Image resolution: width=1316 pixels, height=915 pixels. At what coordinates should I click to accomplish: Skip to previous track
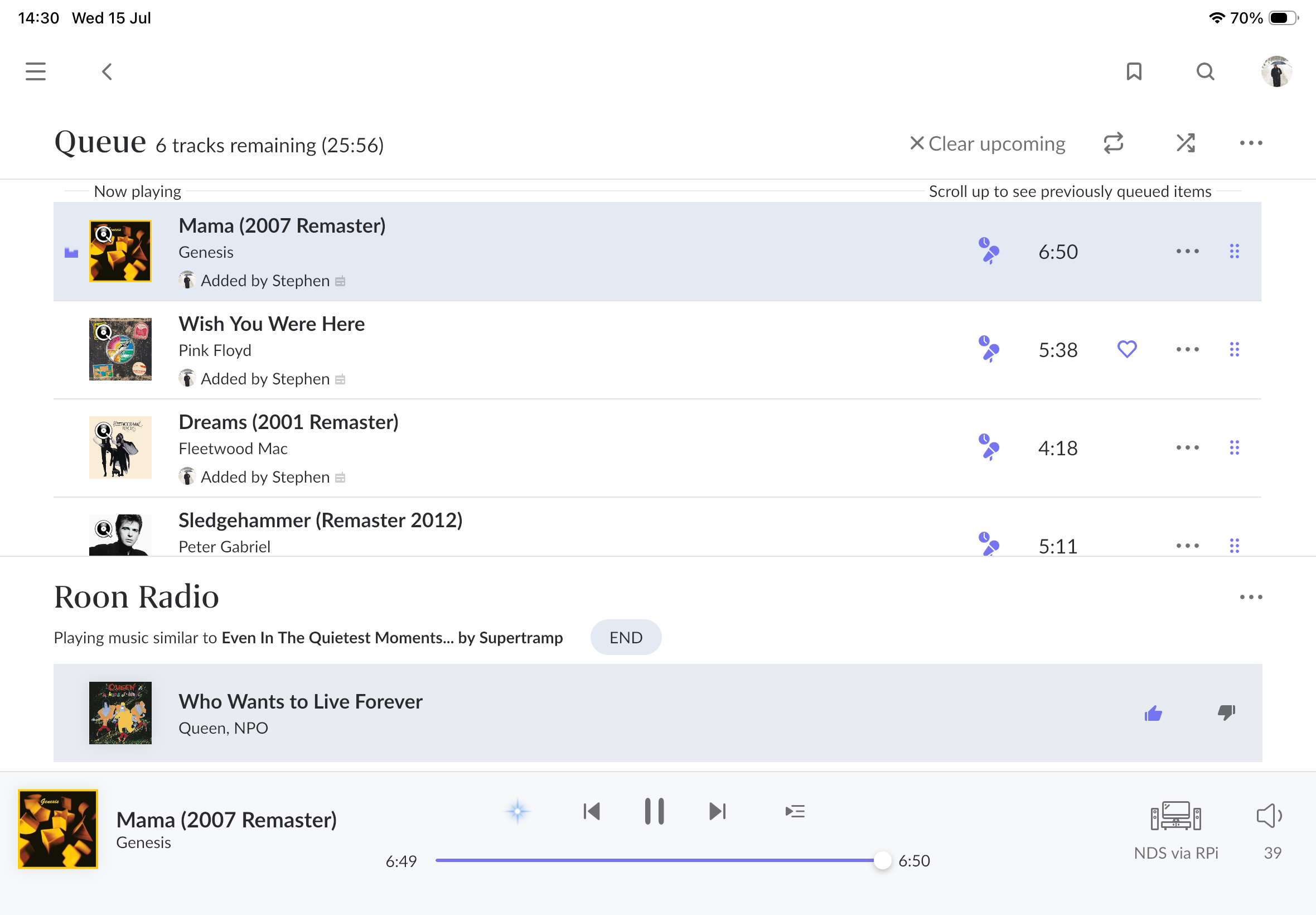(x=591, y=811)
